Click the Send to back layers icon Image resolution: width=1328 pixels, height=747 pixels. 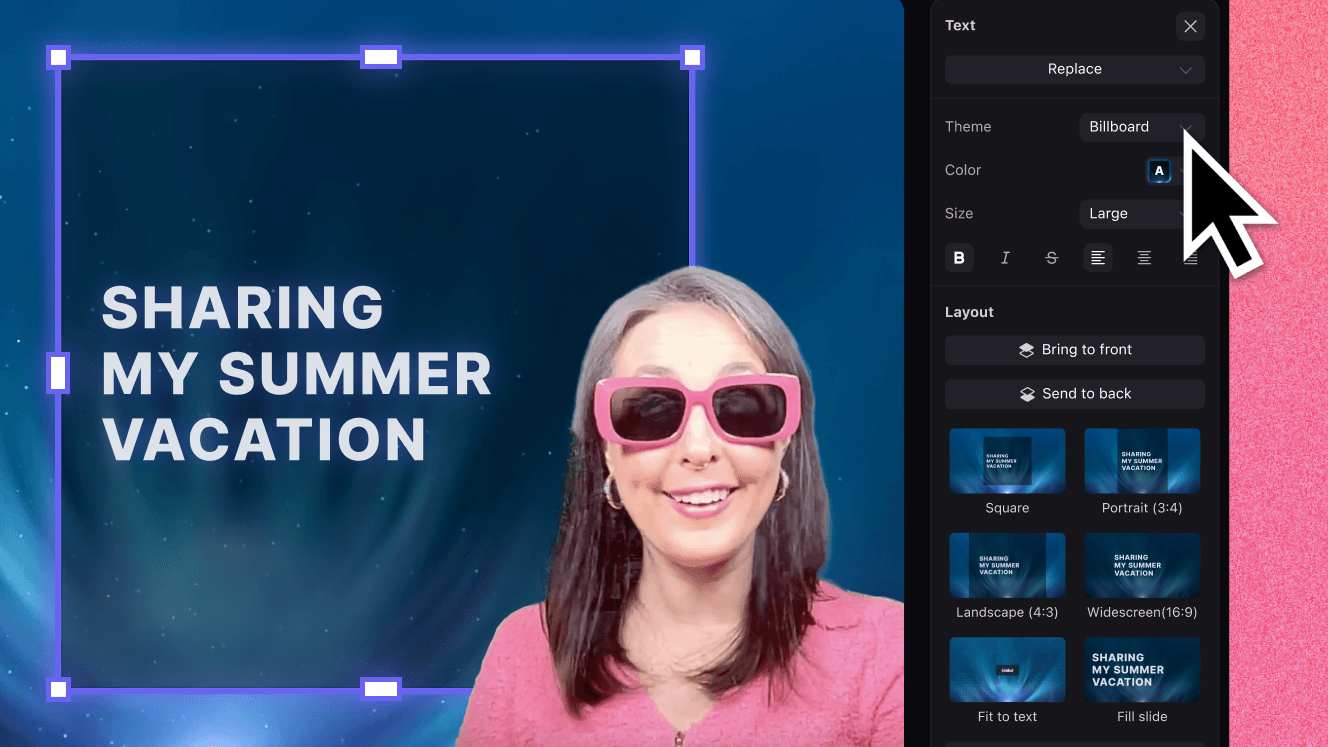[1027, 393]
